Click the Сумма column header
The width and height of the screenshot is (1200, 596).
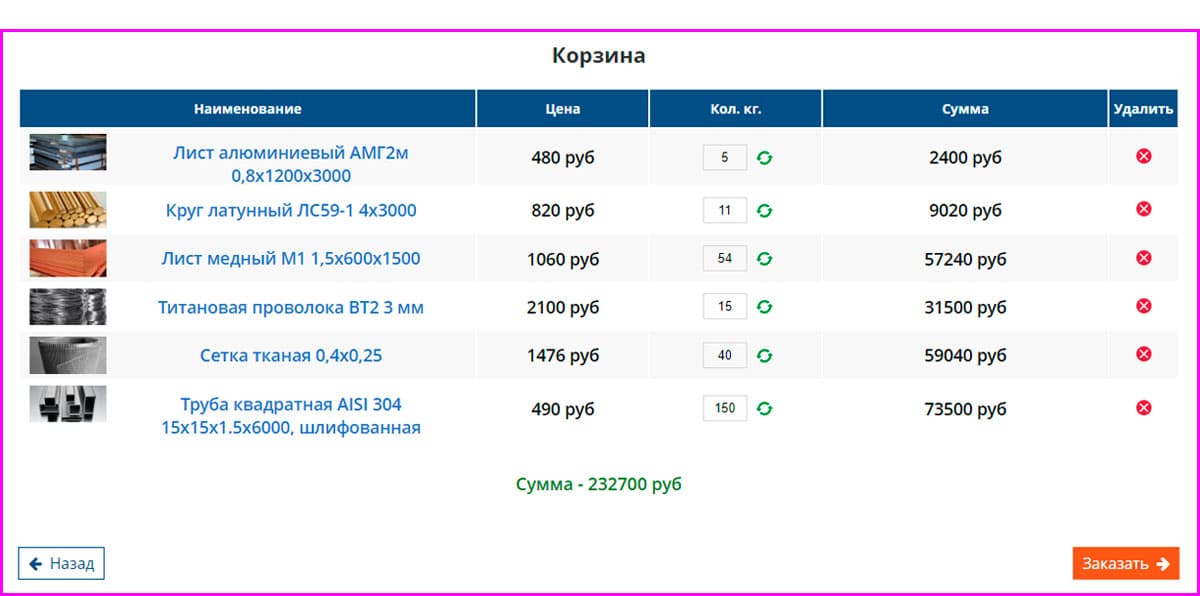coord(965,109)
